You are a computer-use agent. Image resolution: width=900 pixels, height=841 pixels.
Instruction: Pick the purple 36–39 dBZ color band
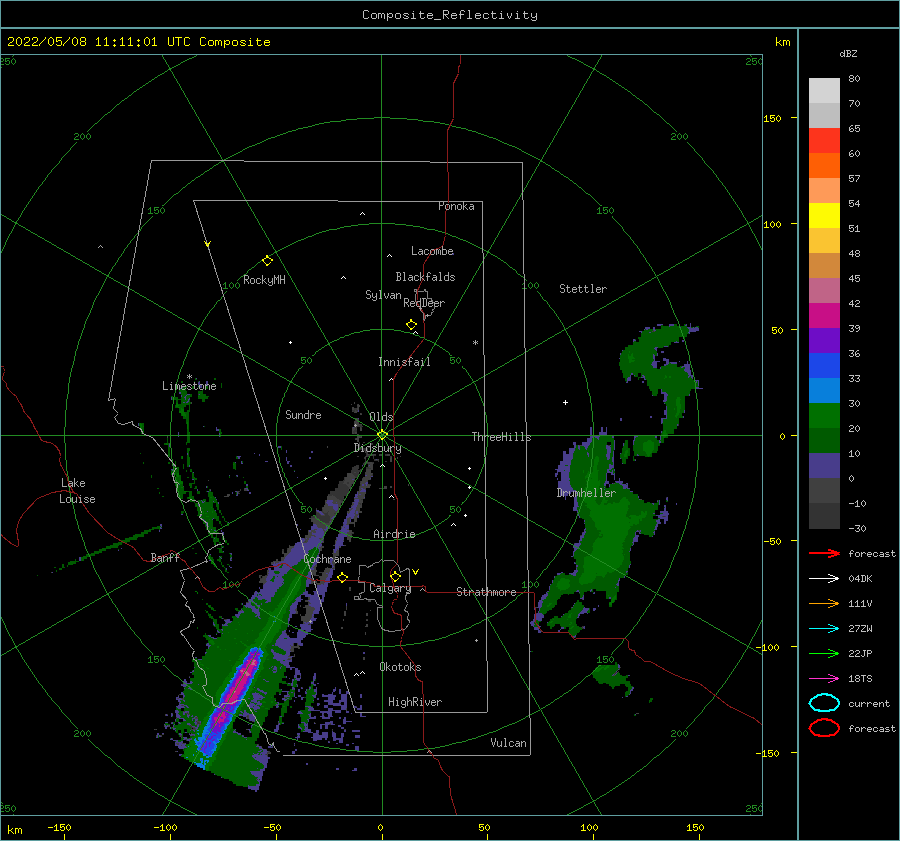824,341
